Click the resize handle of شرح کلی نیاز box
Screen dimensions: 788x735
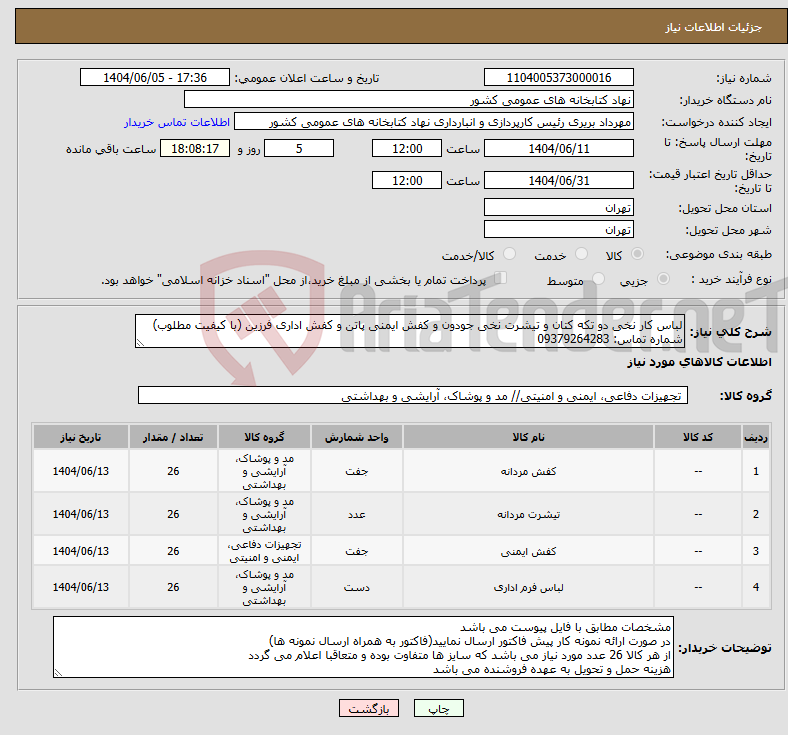coord(140,343)
